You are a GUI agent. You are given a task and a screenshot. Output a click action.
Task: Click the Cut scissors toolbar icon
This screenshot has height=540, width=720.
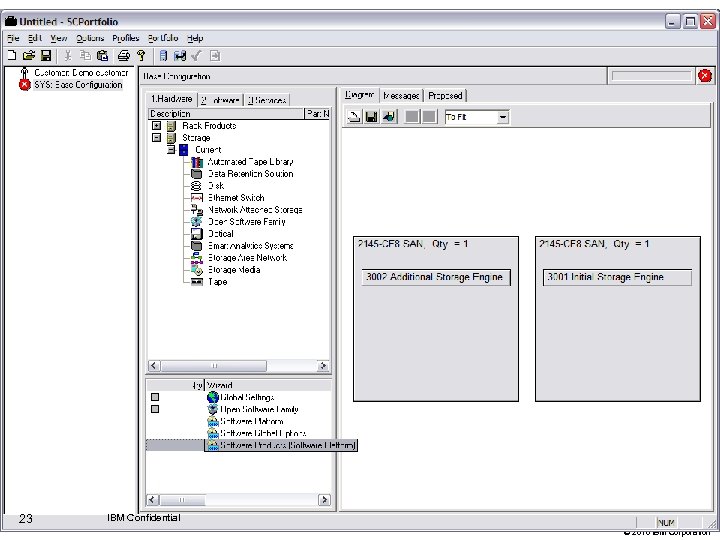[x=68, y=56]
